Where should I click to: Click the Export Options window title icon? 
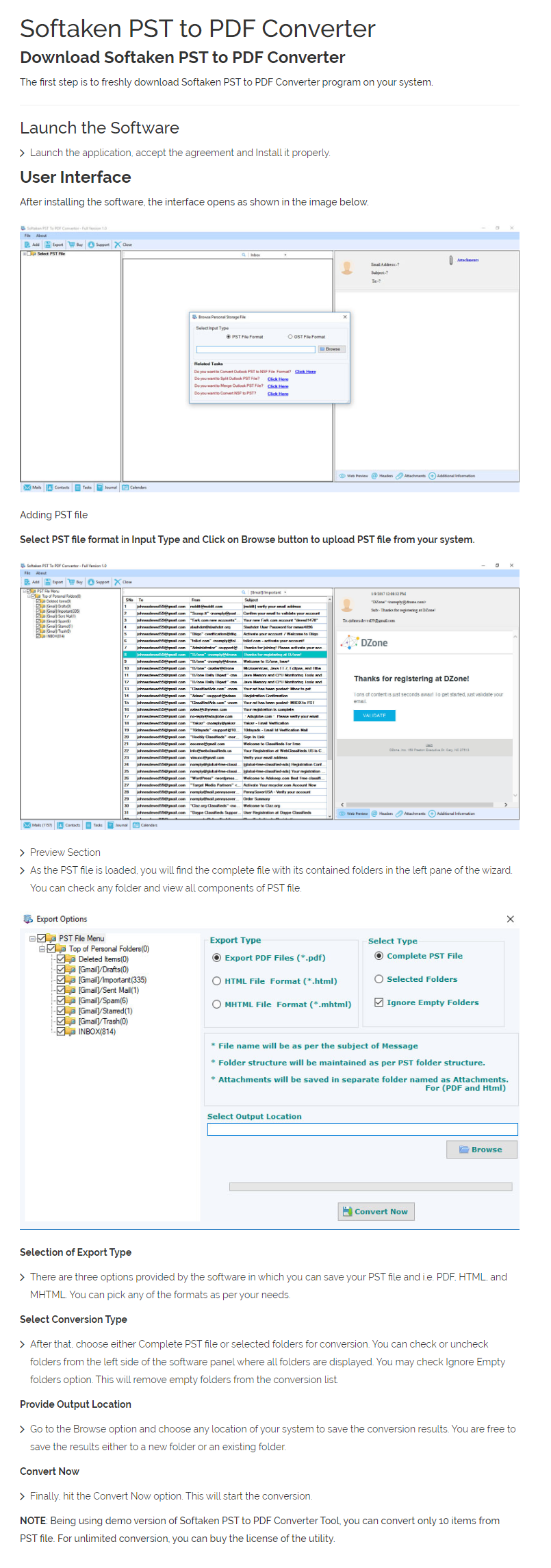click(28, 919)
